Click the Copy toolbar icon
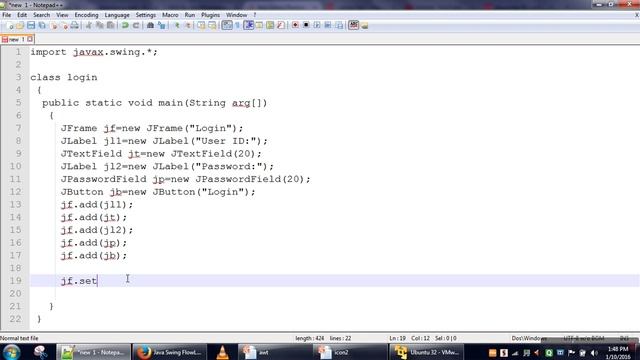This screenshot has width=640, height=360. coord(99,25)
